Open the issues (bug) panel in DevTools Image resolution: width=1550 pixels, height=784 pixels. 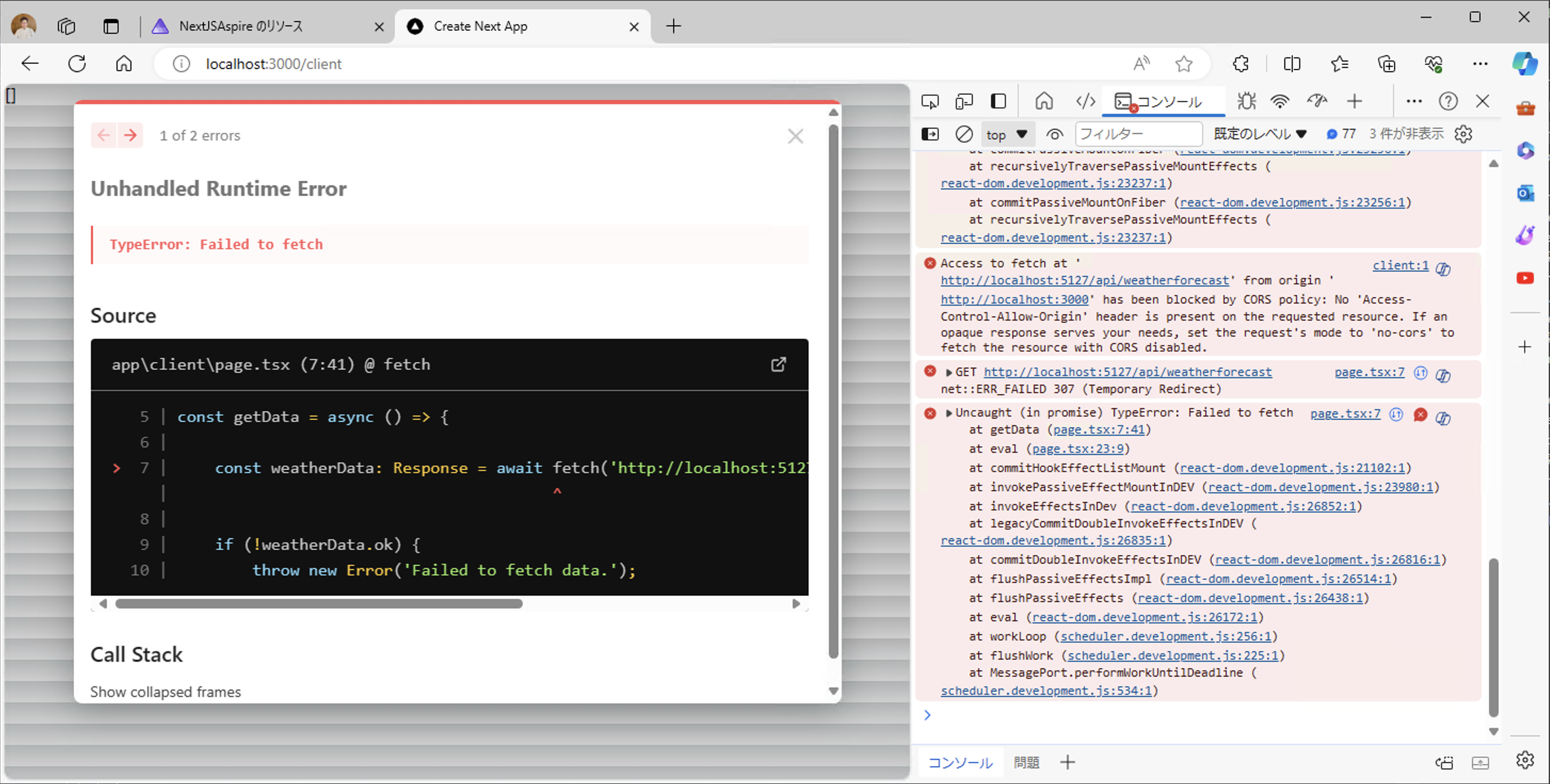click(1246, 101)
